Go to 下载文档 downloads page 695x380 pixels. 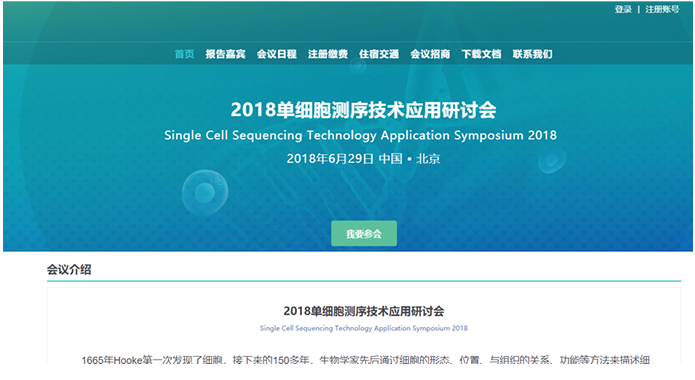point(481,54)
